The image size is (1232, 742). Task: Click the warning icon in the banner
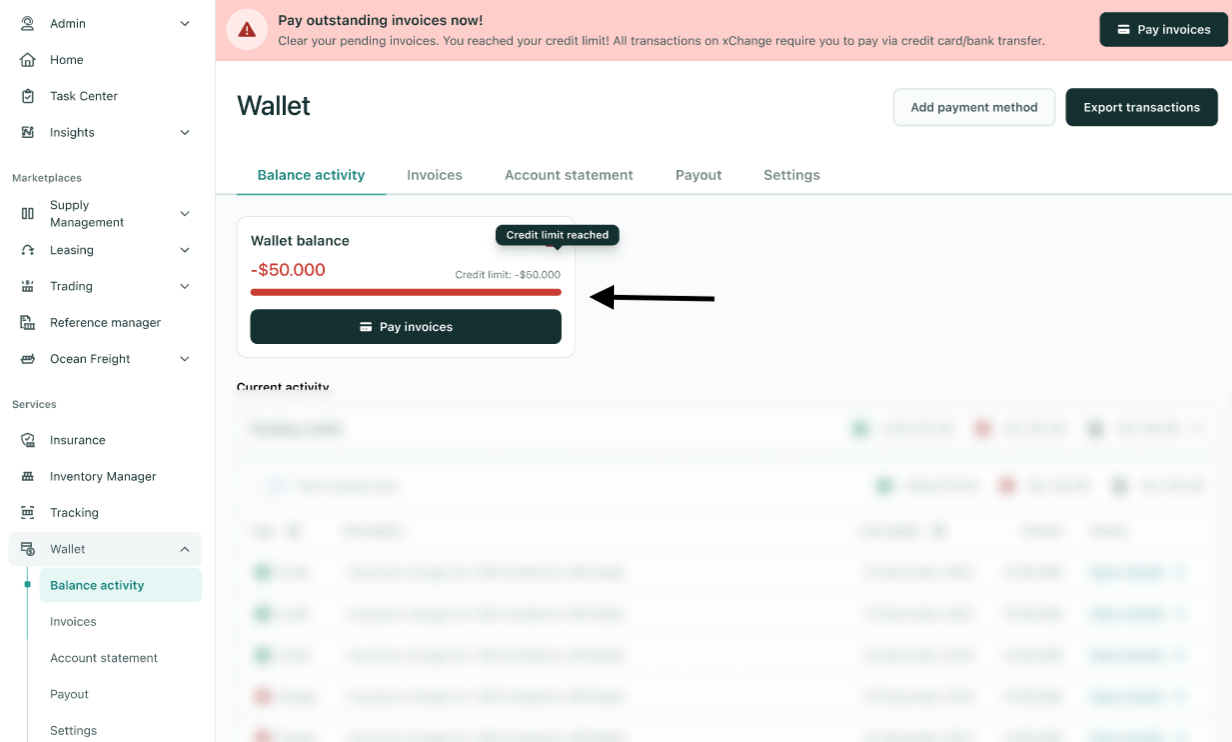point(246,29)
